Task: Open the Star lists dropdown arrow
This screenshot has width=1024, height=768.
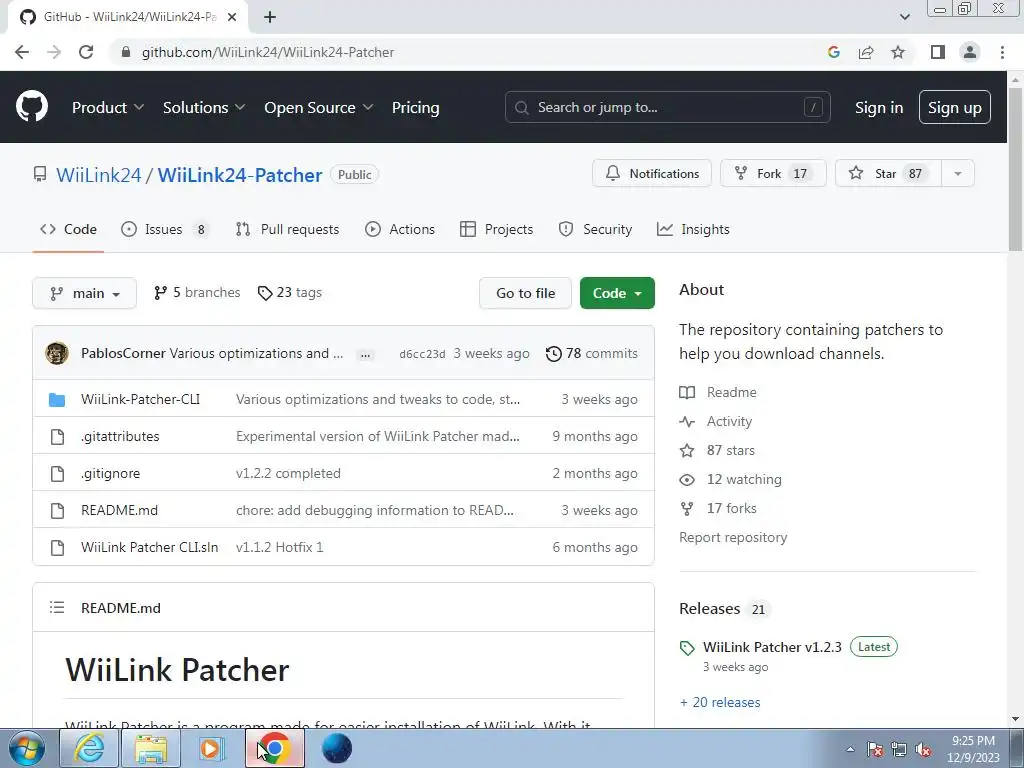Action: 958,174
